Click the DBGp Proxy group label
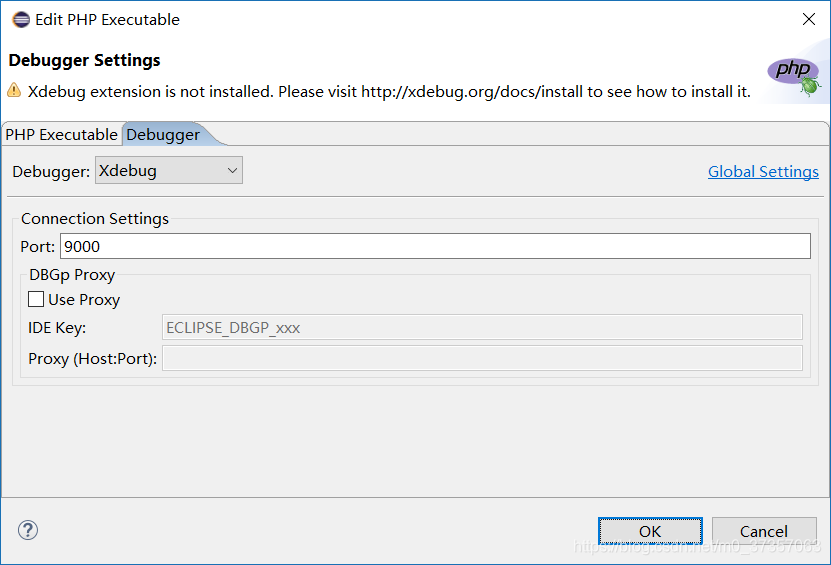The height and width of the screenshot is (565, 831). pos(72,275)
